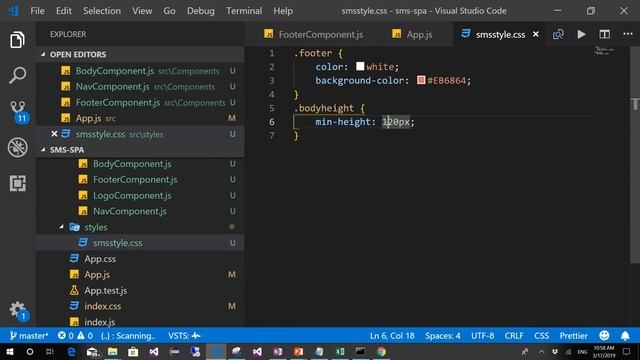Open App.js in SMS-SPA file tree

pyautogui.click(x=140, y=274)
